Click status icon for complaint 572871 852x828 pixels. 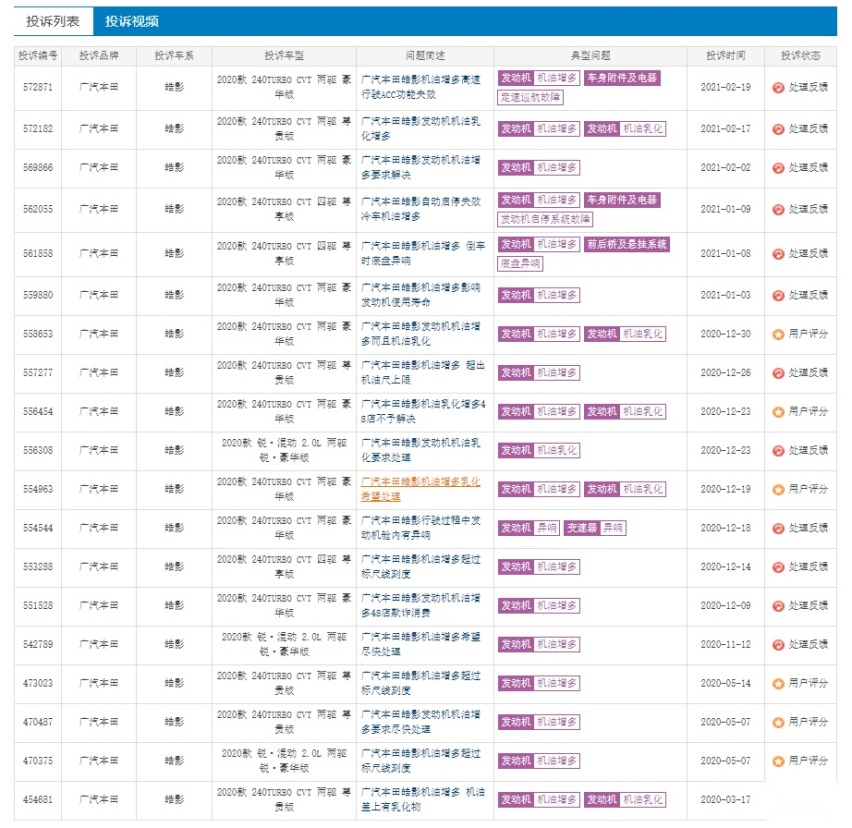778,87
